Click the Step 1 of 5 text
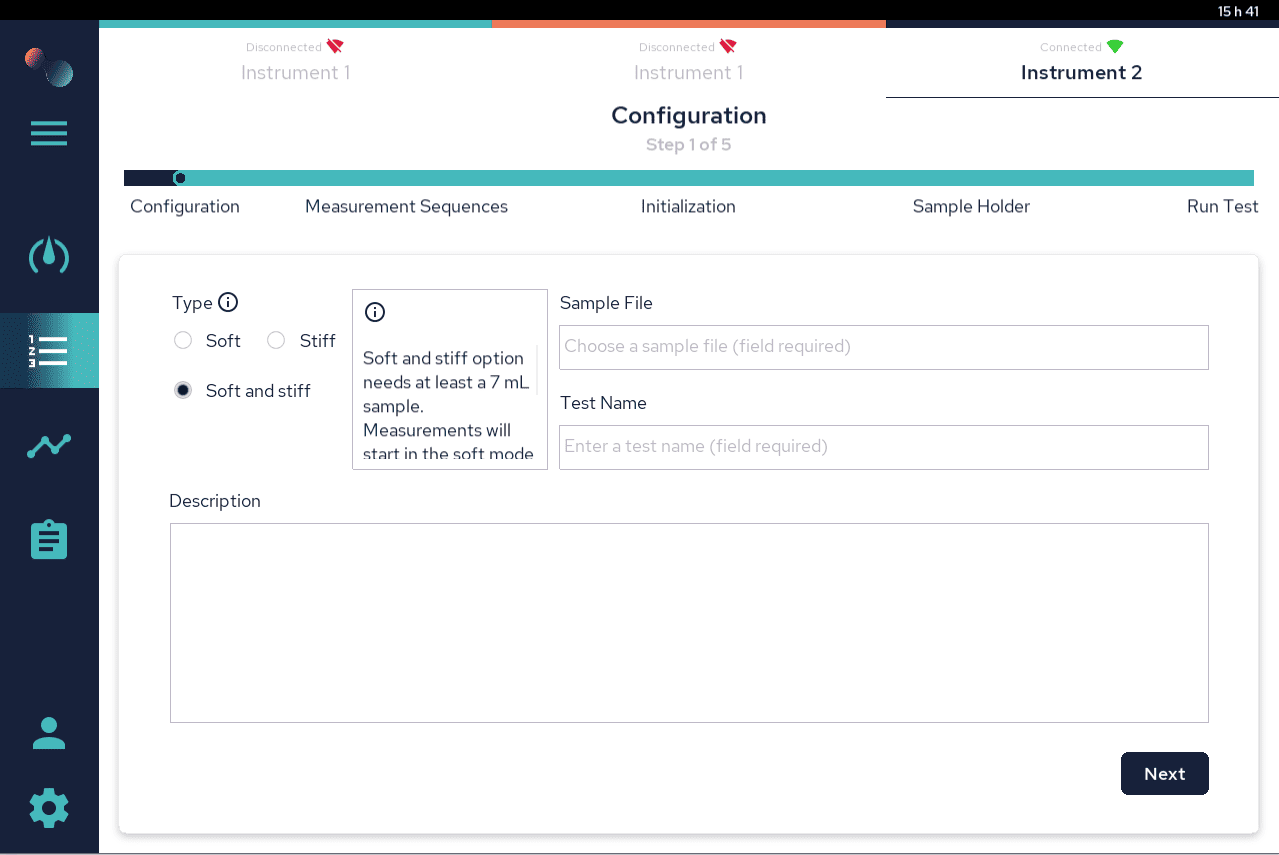 (688, 145)
